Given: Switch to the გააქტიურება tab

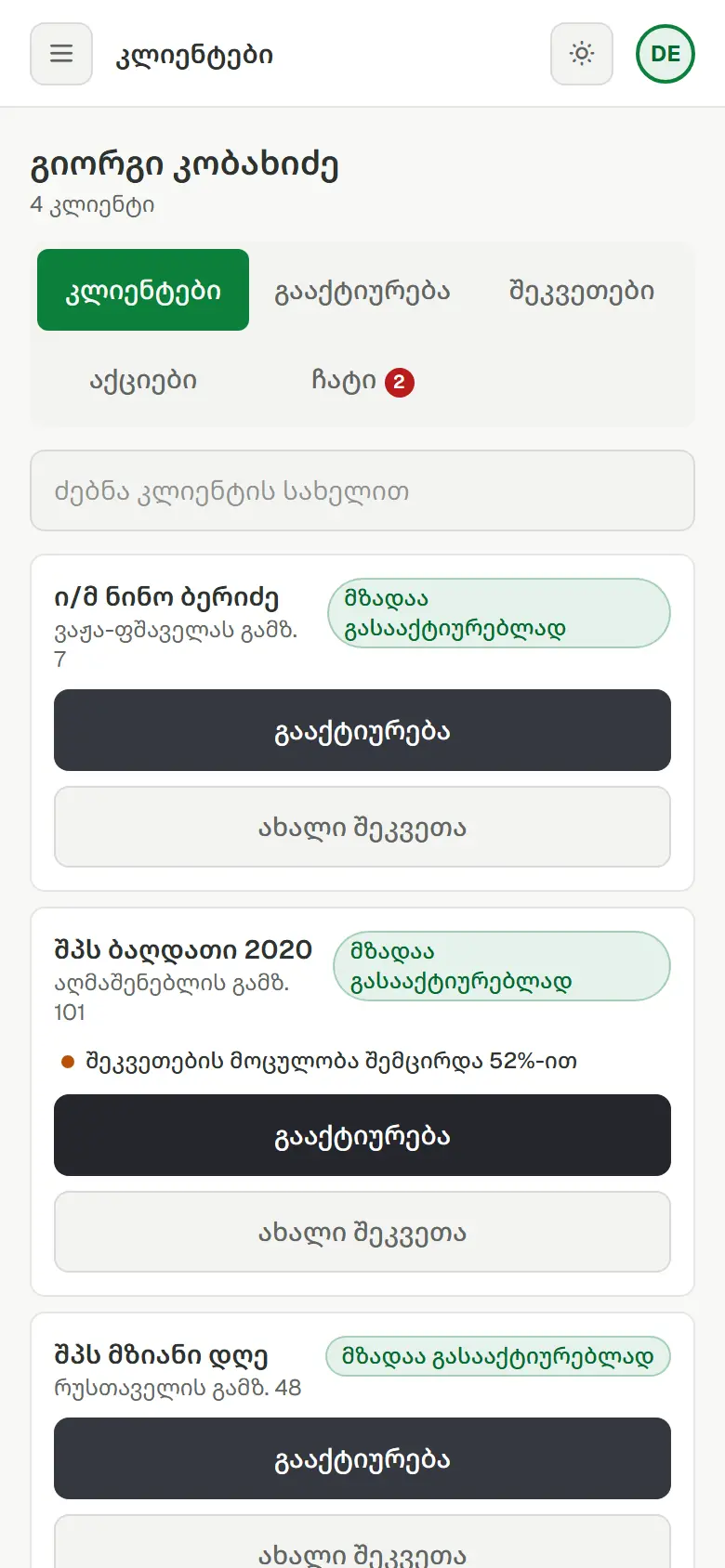Looking at the screenshot, I should coord(362,290).
